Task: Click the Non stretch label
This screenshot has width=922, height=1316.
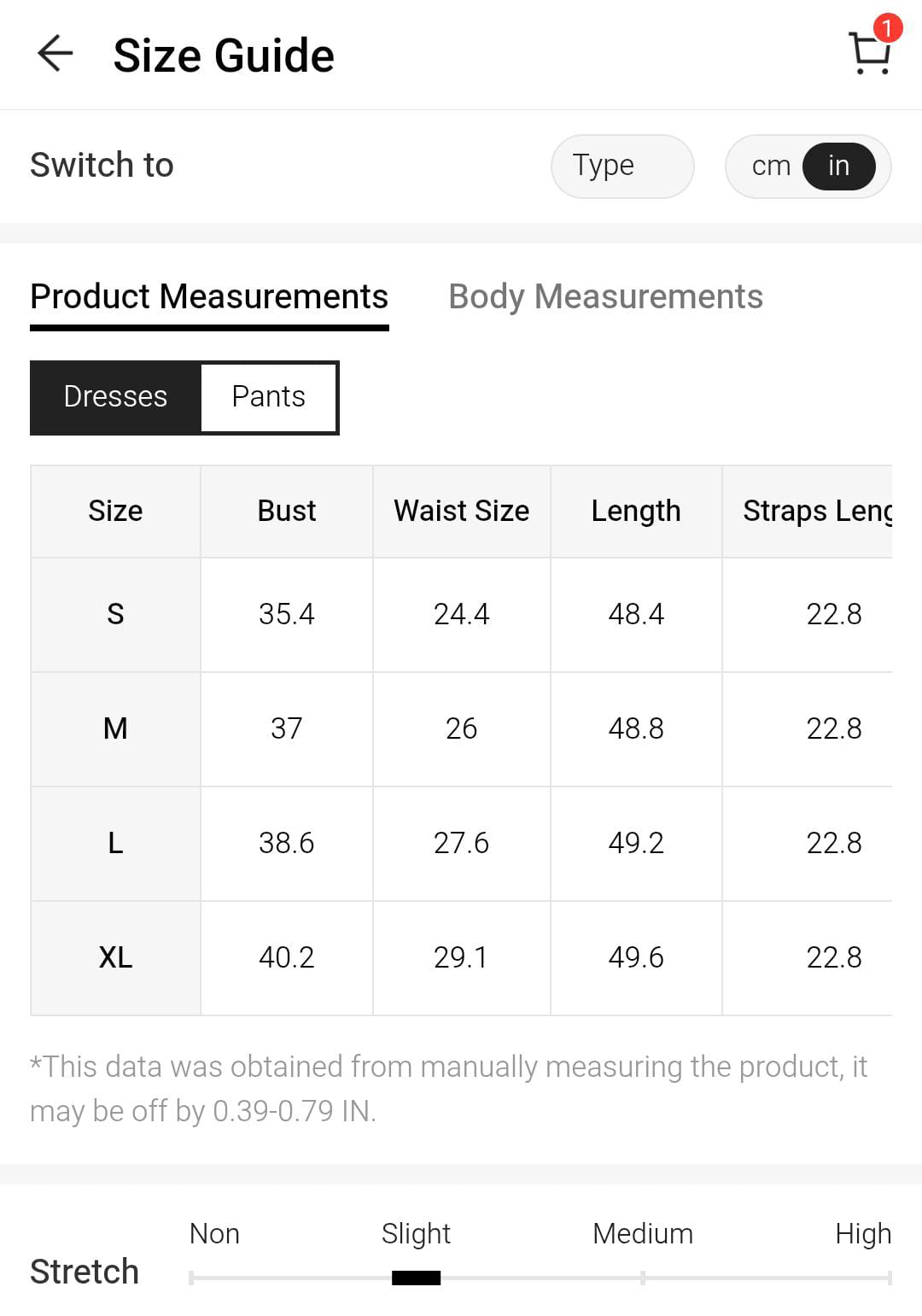Action: point(214,1234)
